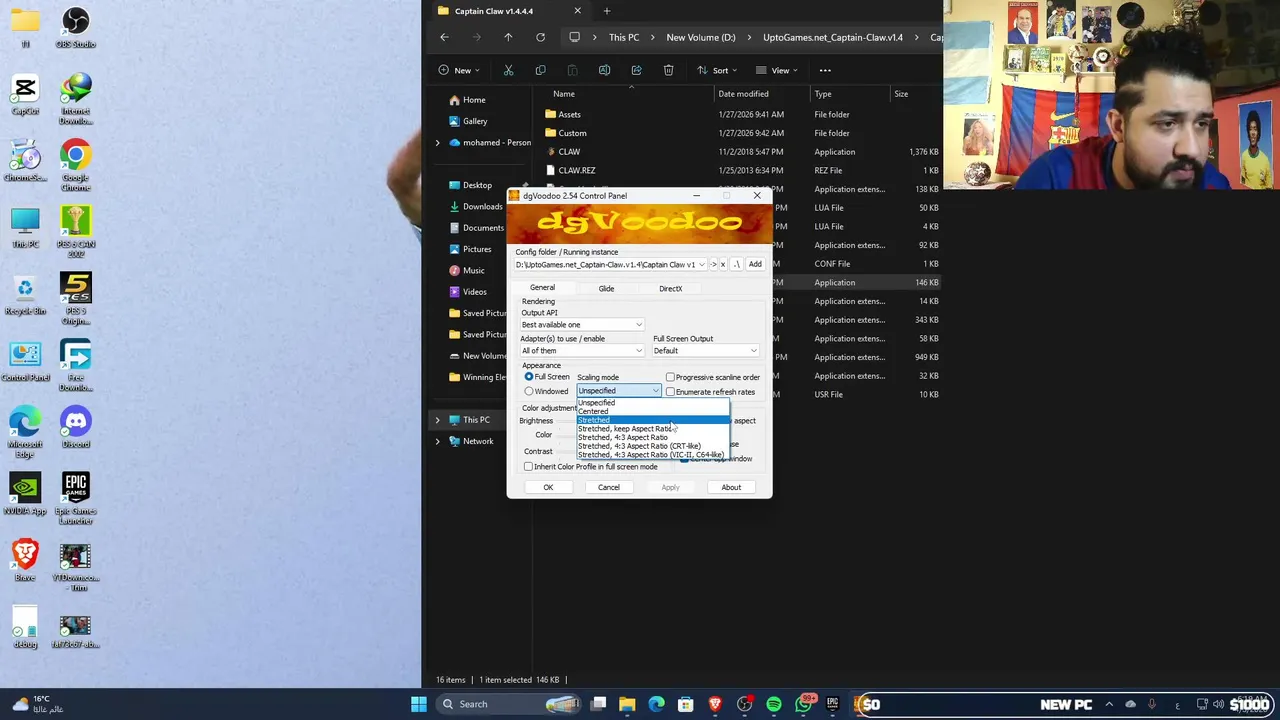The width and height of the screenshot is (1280, 720).
Task: Choose Centered scaling mode option
Action: [x=652, y=411]
